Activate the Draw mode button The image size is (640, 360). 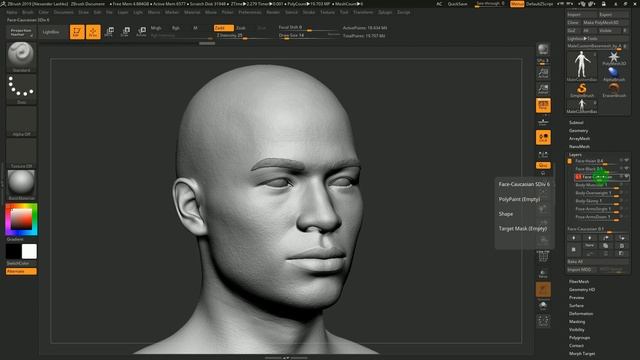tap(93, 32)
